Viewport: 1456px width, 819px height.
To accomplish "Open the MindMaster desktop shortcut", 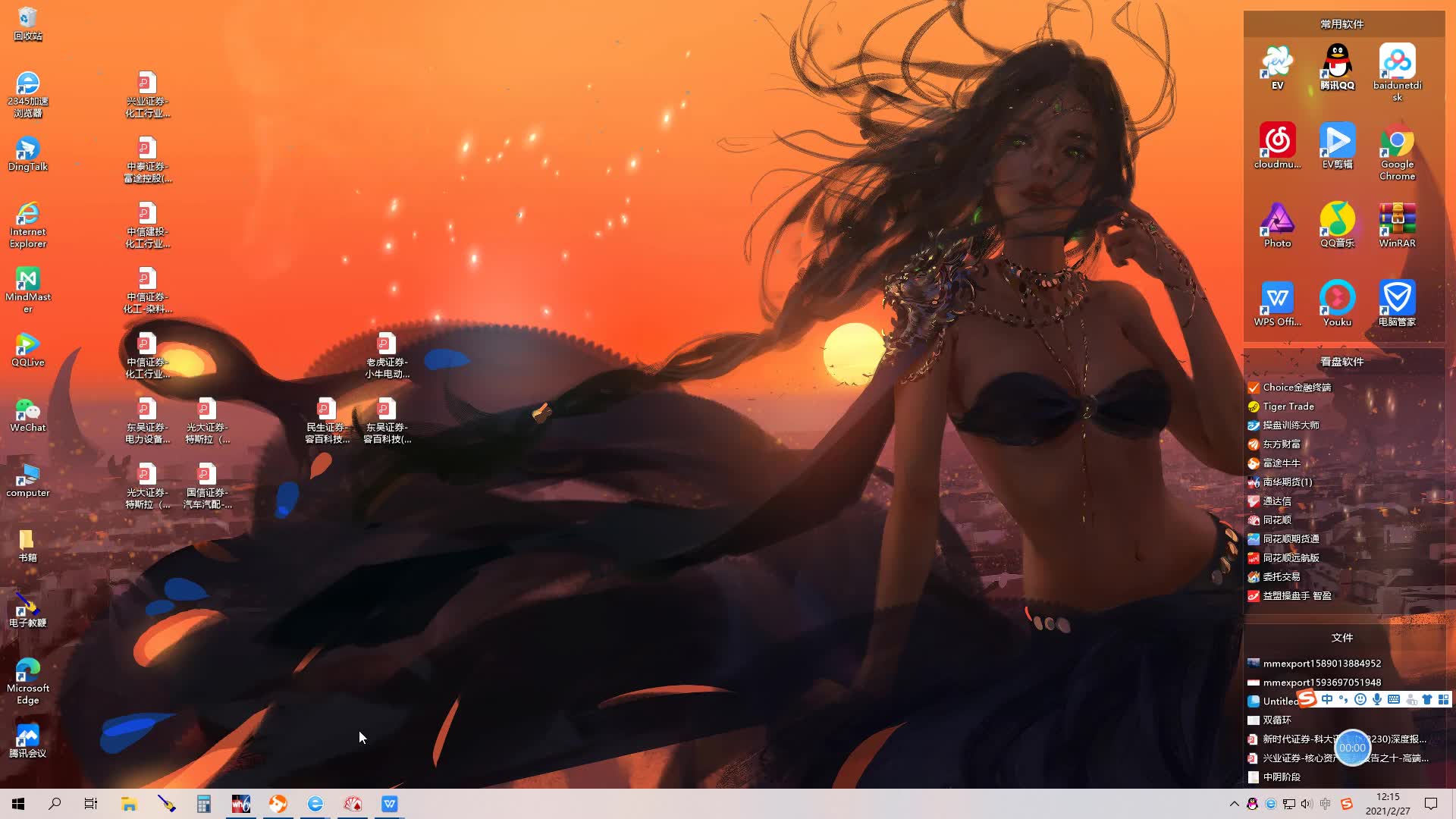I will 27,290.
